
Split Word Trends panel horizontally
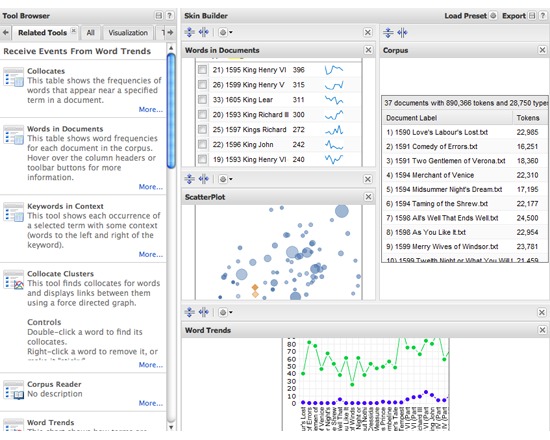pos(203,312)
